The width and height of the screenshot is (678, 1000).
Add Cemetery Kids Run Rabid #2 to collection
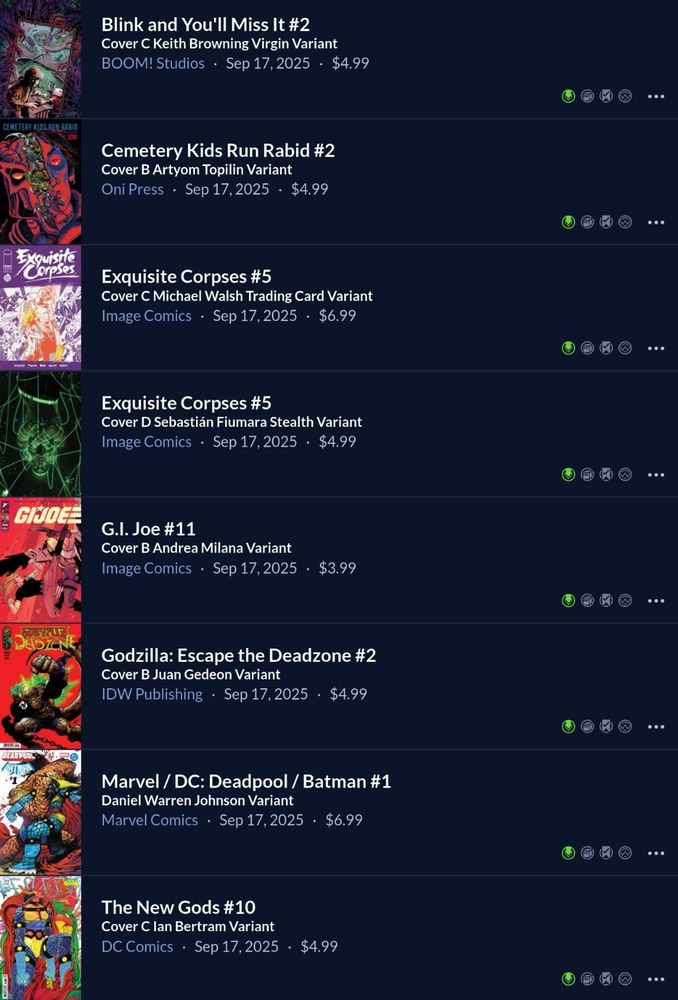click(x=587, y=222)
